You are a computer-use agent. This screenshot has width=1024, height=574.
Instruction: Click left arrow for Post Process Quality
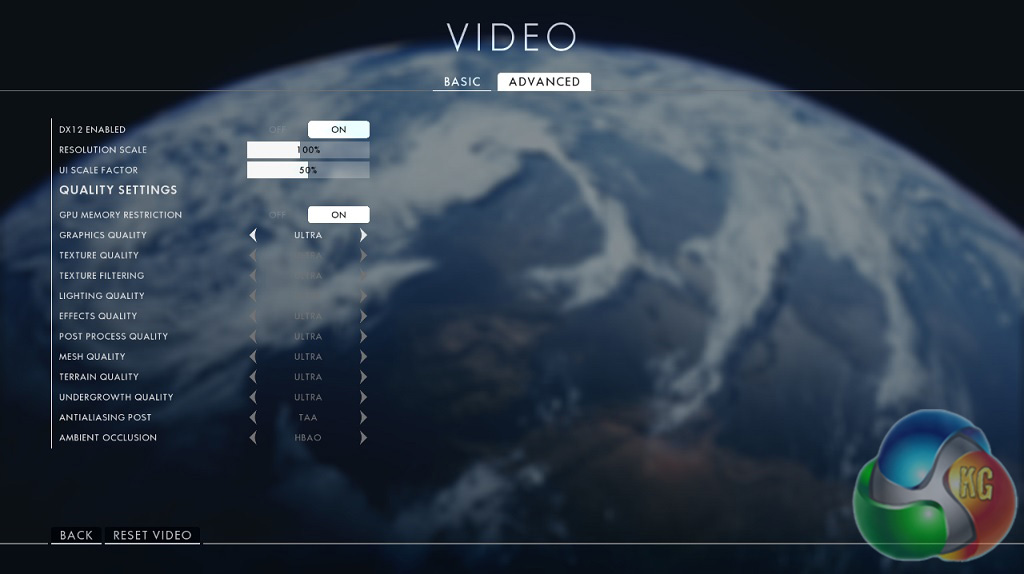click(x=253, y=336)
